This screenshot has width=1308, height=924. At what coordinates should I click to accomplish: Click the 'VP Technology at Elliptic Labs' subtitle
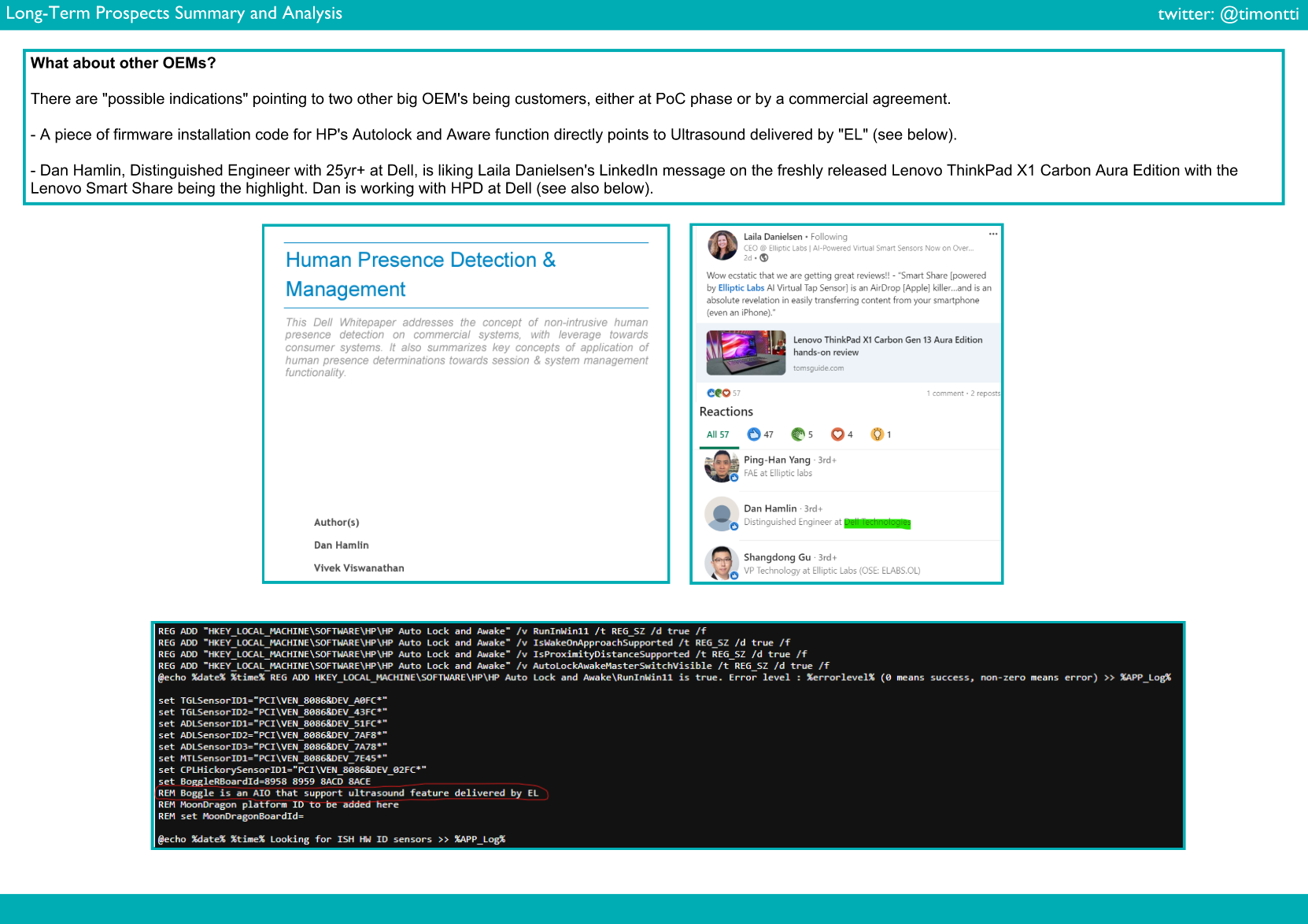coord(832,571)
